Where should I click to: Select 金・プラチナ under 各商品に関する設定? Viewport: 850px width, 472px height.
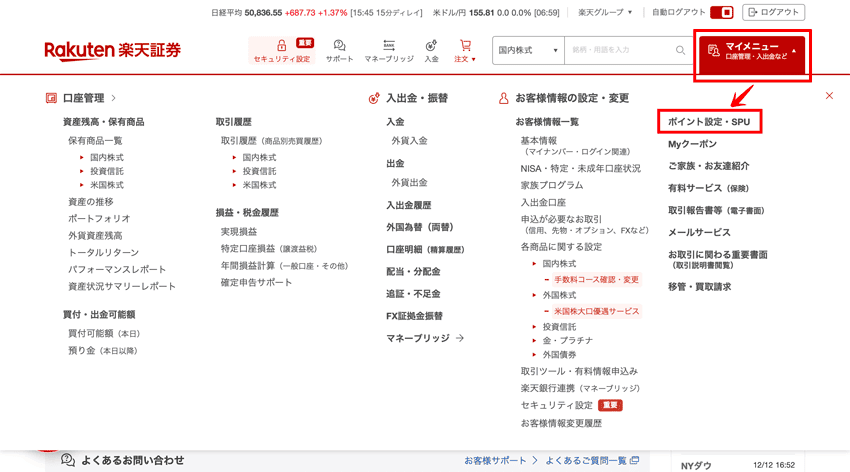point(568,340)
